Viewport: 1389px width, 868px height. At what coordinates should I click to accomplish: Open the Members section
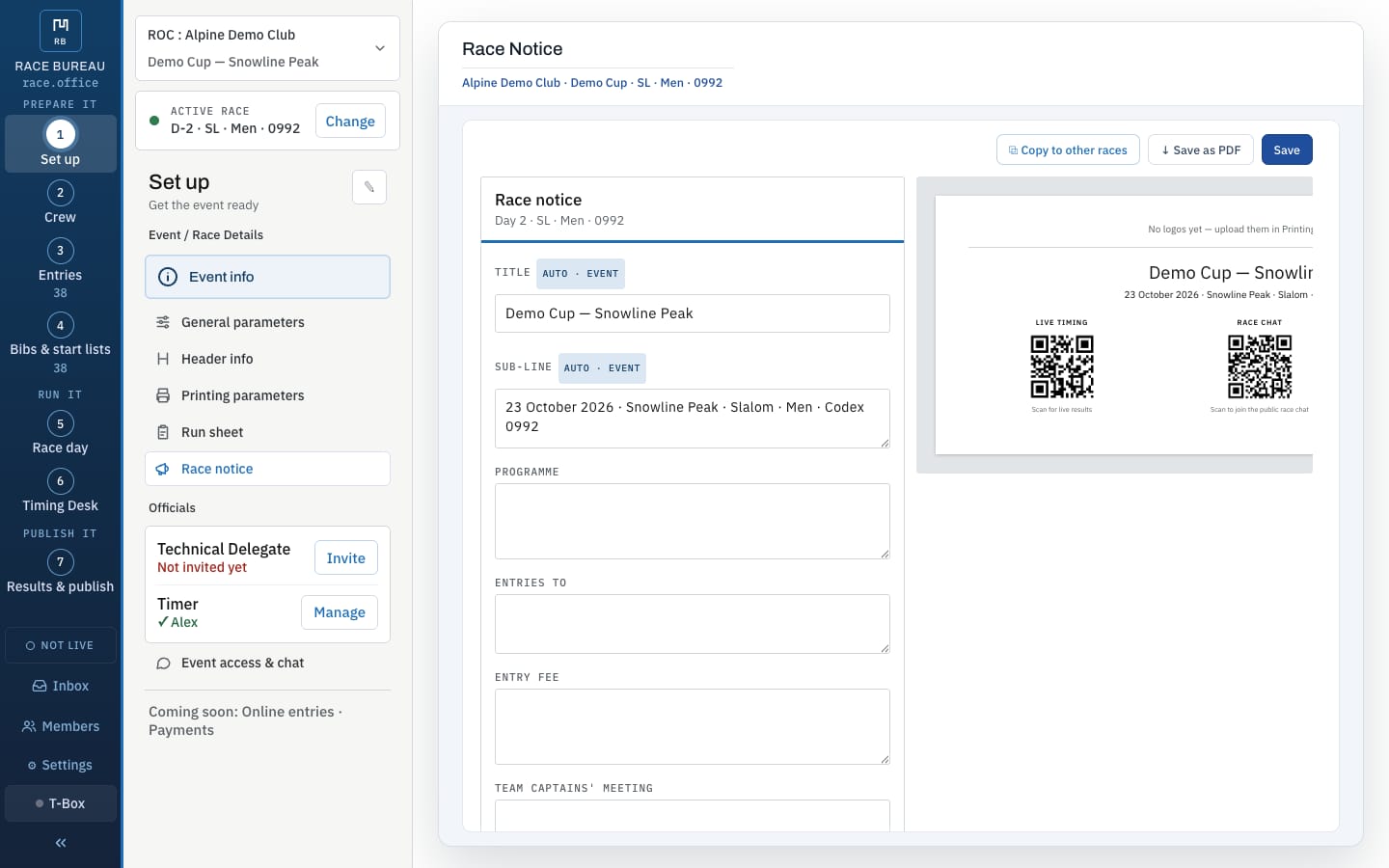point(60,726)
